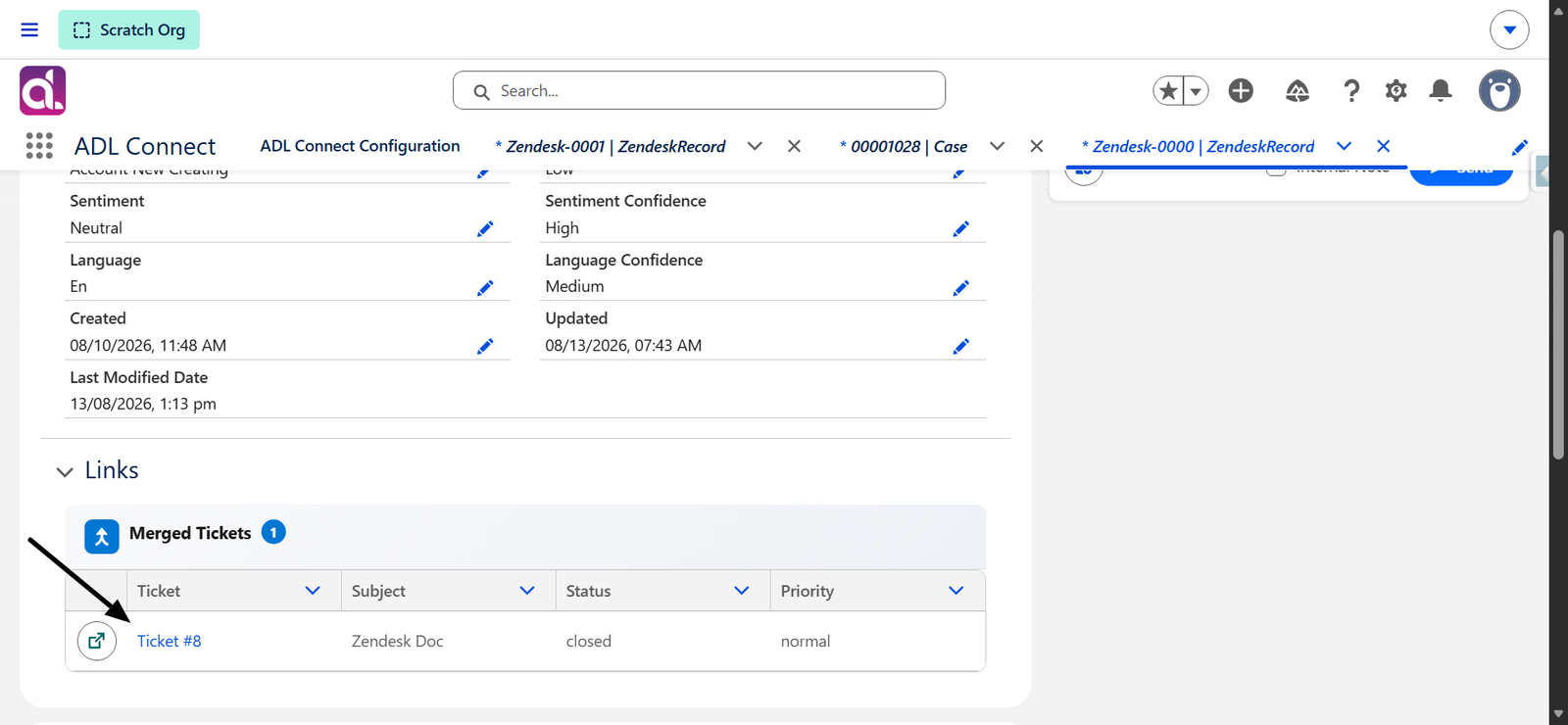Click the Medium language confidence value
Viewport: 1568px width, 725px height.
(x=575, y=286)
